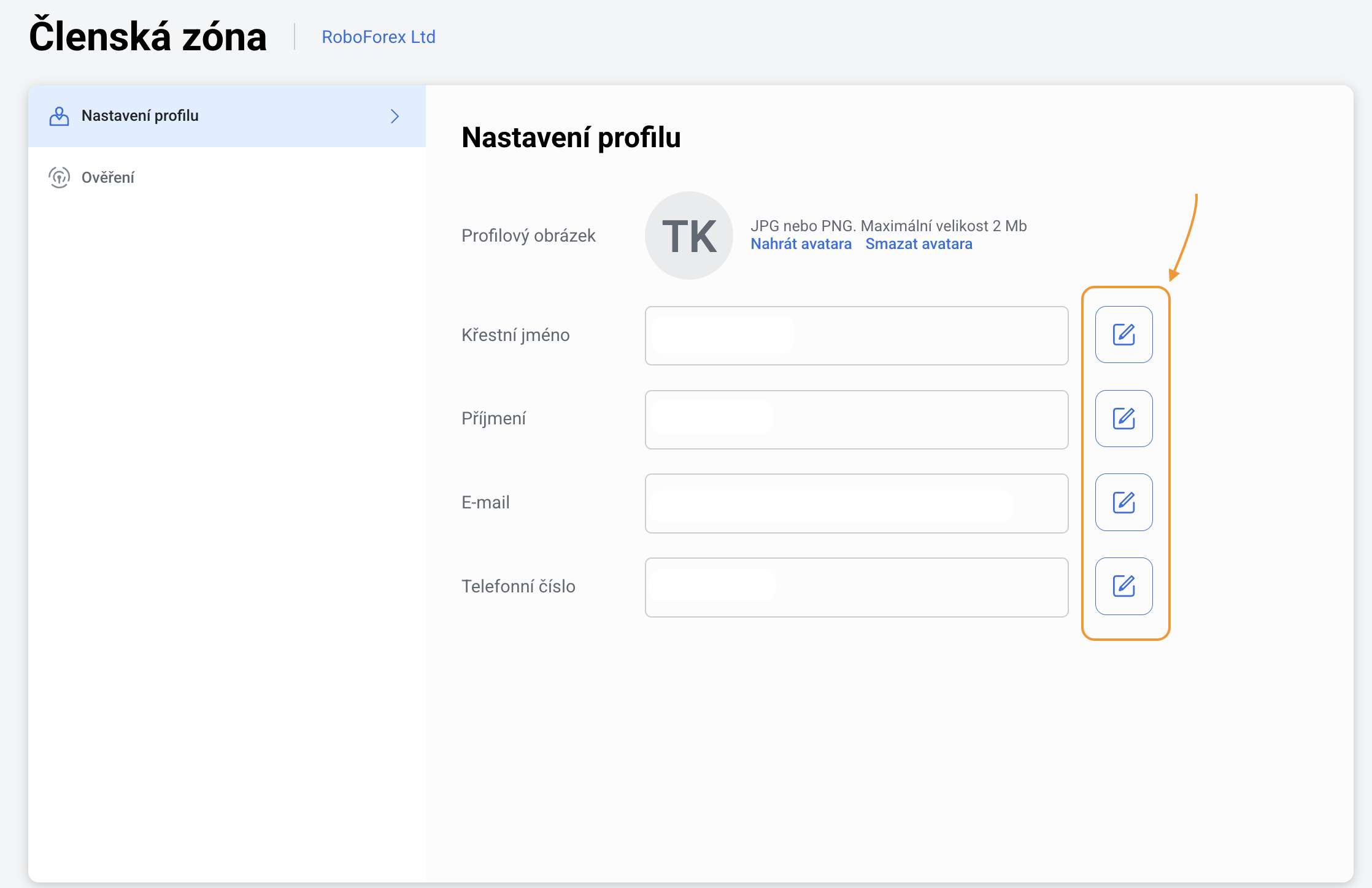Image resolution: width=1372 pixels, height=888 pixels.
Task: Click the Telefonní číslo input box
Action: click(x=856, y=588)
